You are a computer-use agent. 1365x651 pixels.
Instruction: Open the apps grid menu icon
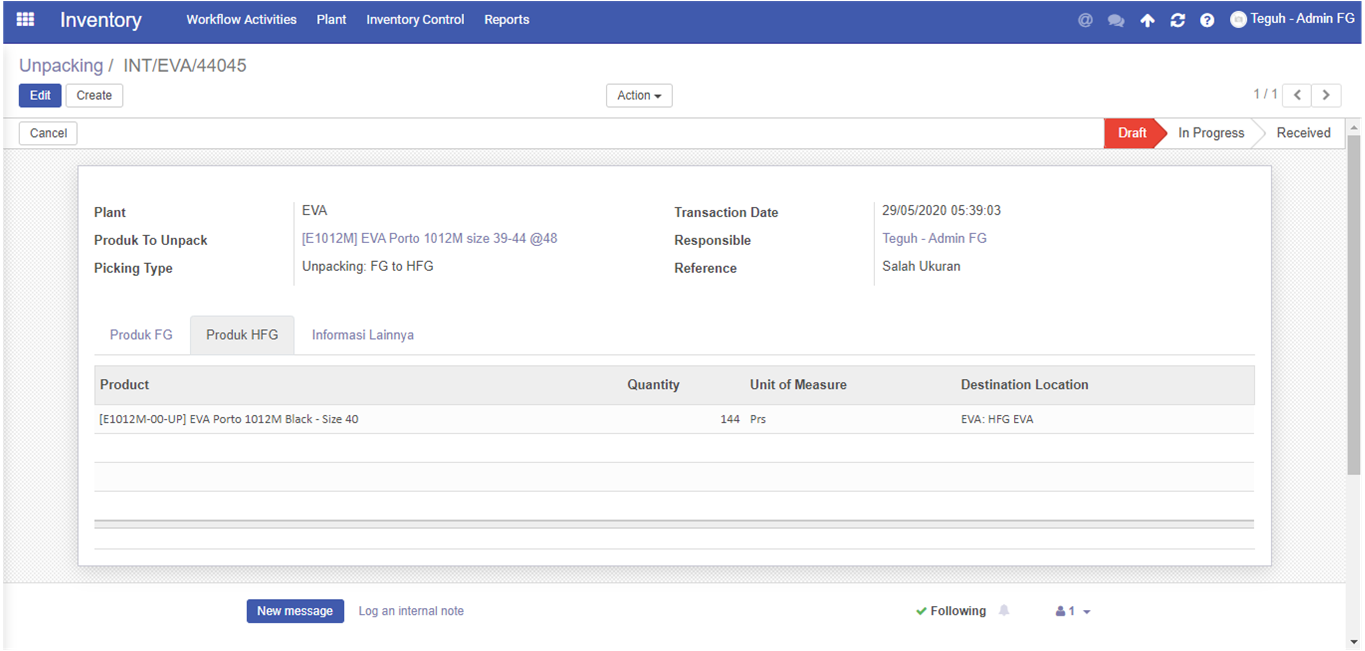point(26,20)
